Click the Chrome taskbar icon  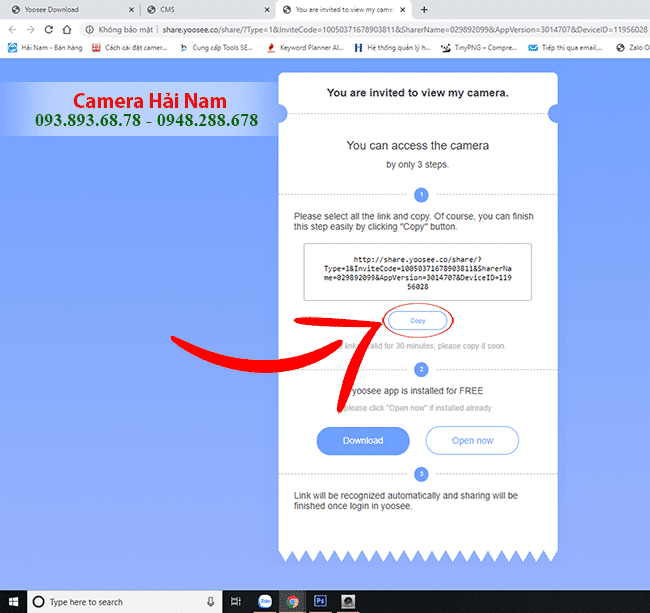click(293, 601)
